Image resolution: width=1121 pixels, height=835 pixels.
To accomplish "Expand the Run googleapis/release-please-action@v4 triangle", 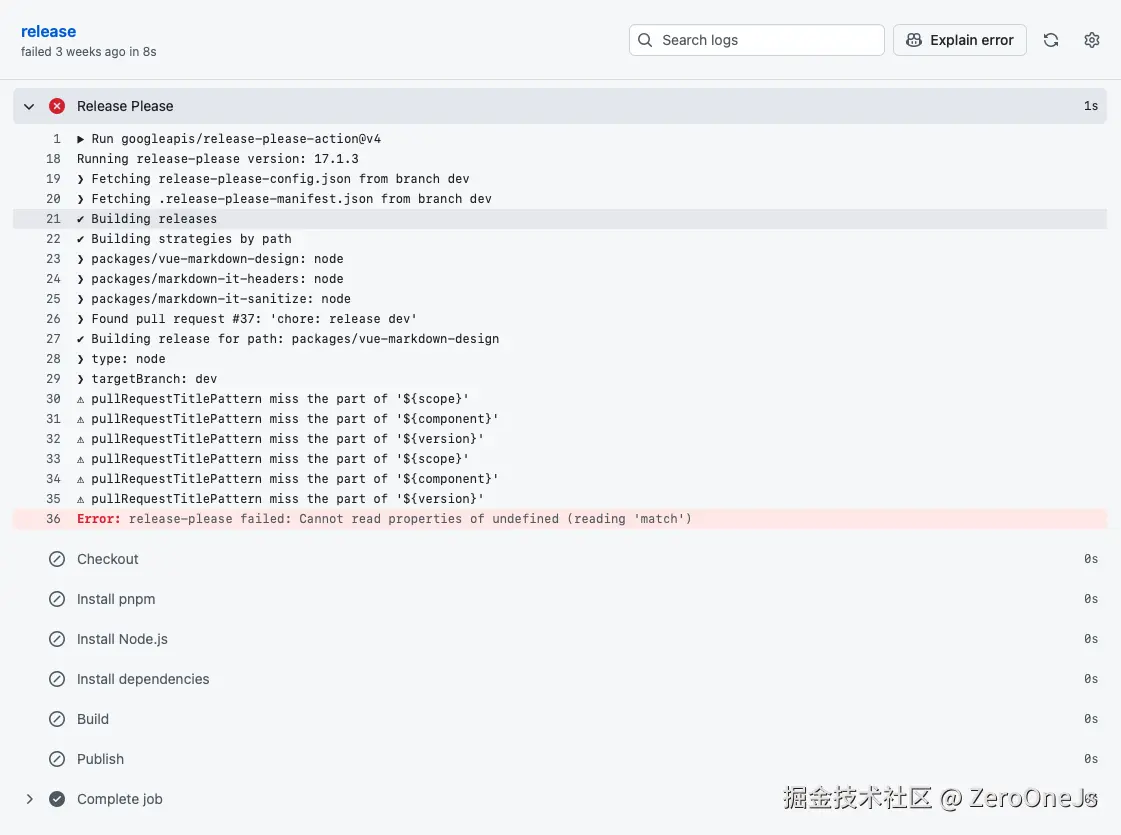I will (x=81, y=139).
